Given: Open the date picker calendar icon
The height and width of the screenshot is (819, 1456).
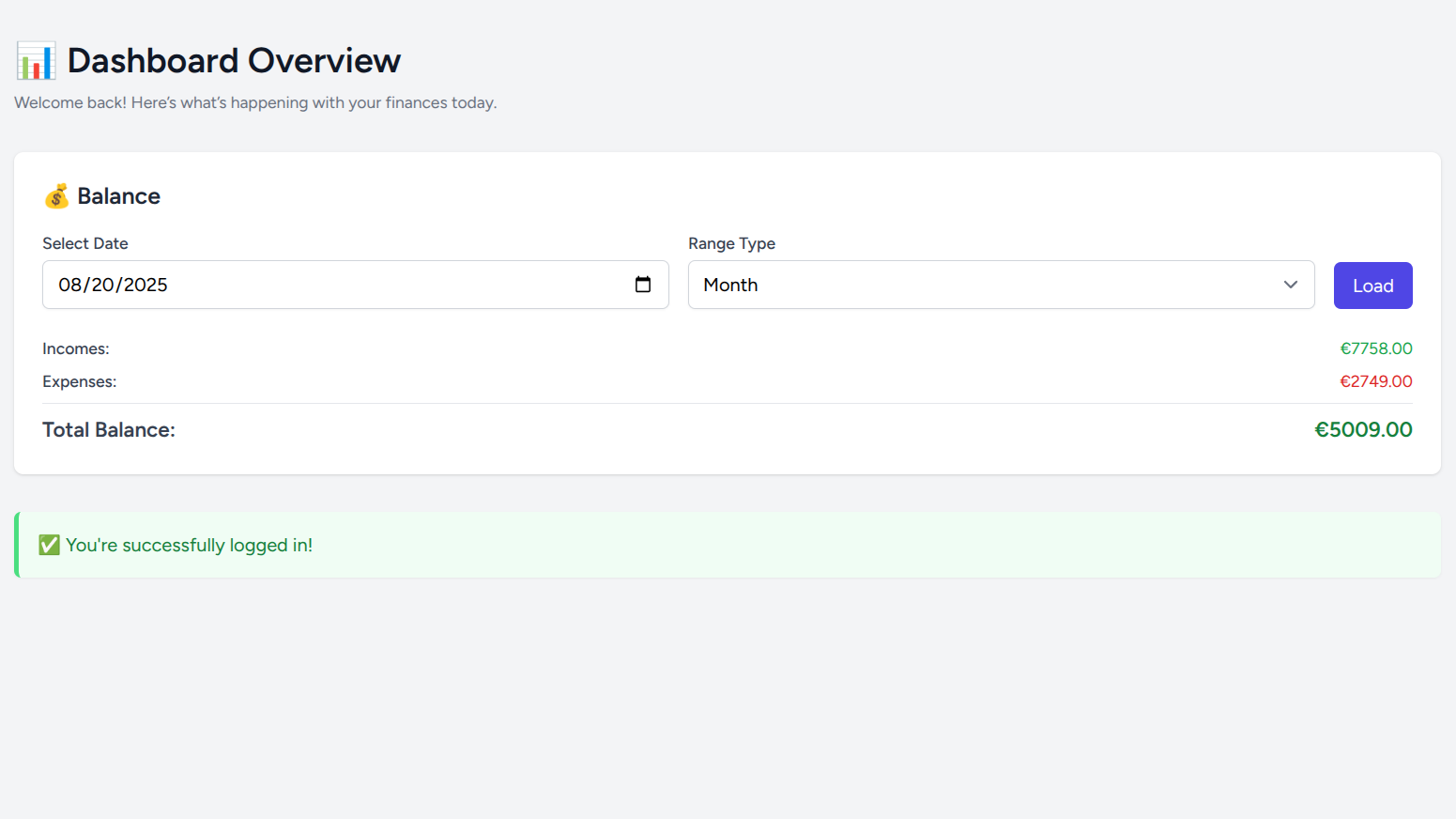Looking at the screenshot, I should tap(643, 284).
